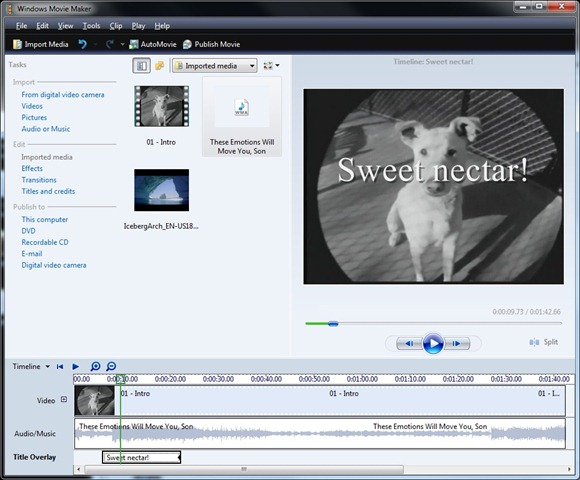580x480 pixels.
Task: Select the Sweet nectar! title overlay clip
Action: (x=141, y=458)
